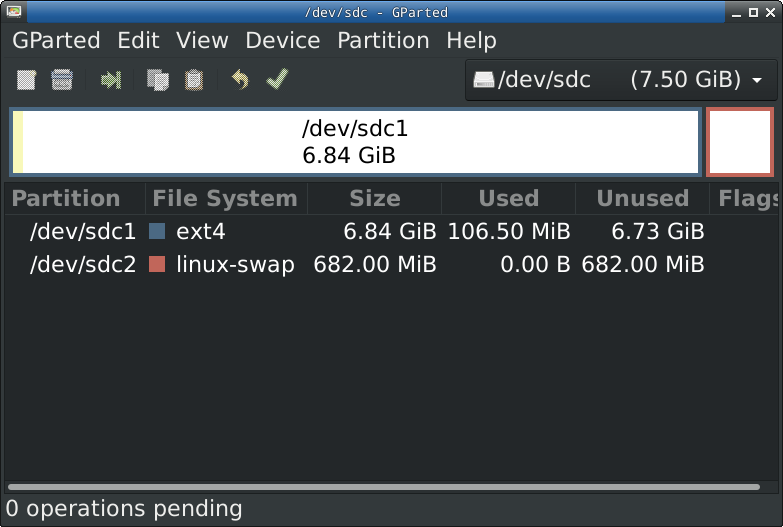Click the Partition column header
Viewport: 783px width, 527px height.
coord(75,198)
